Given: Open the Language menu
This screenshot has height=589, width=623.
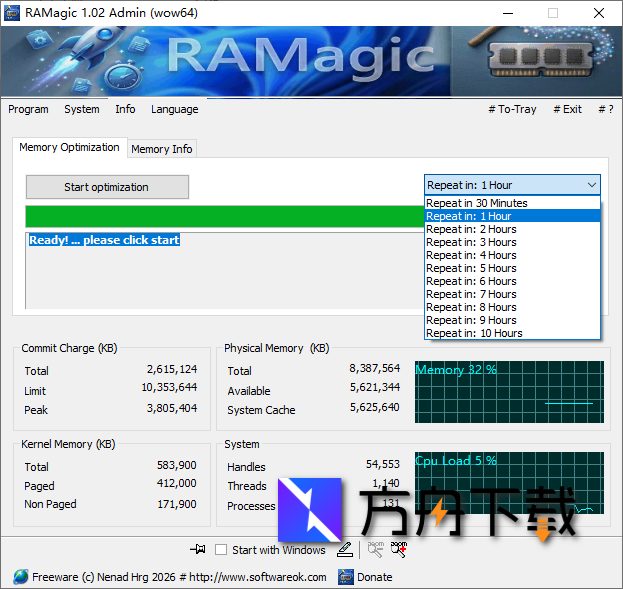Looking at the screenshot, I should (174, 109).
